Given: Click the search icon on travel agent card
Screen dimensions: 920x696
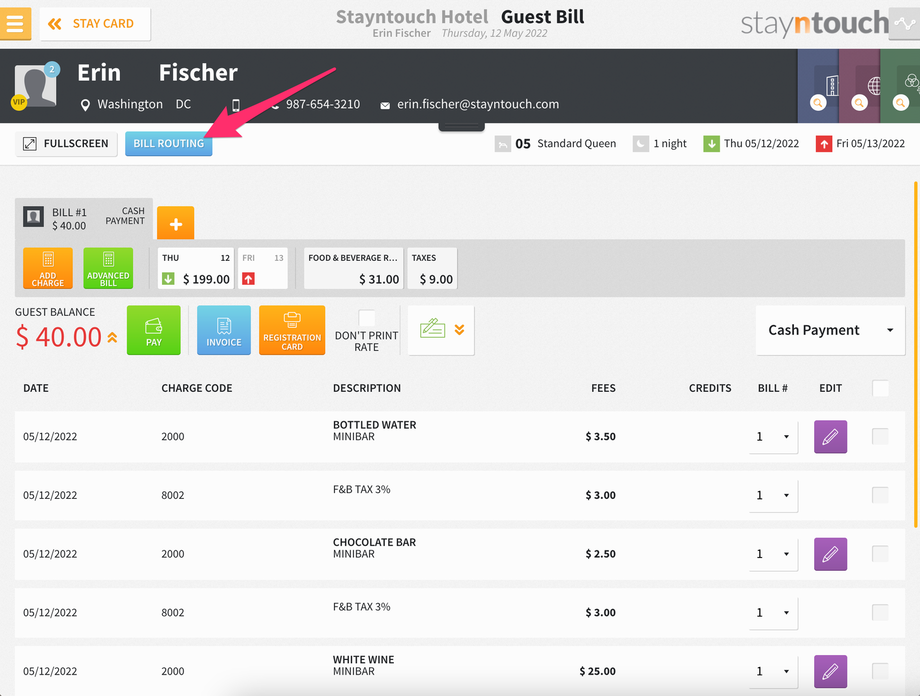Looking at the screenshot, I should (859, 103).
